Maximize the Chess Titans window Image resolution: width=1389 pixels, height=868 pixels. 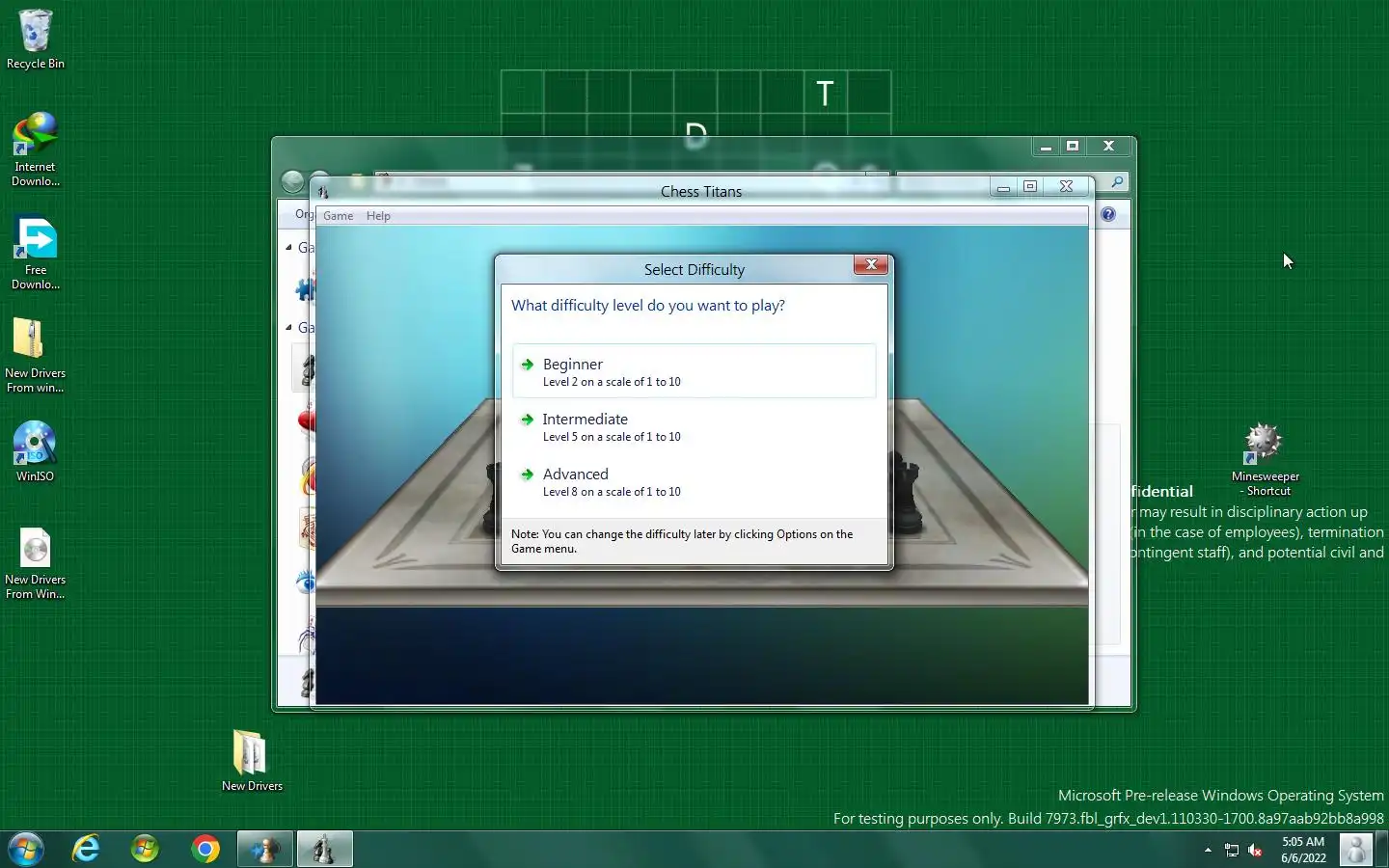click(x=1030, y=187)
